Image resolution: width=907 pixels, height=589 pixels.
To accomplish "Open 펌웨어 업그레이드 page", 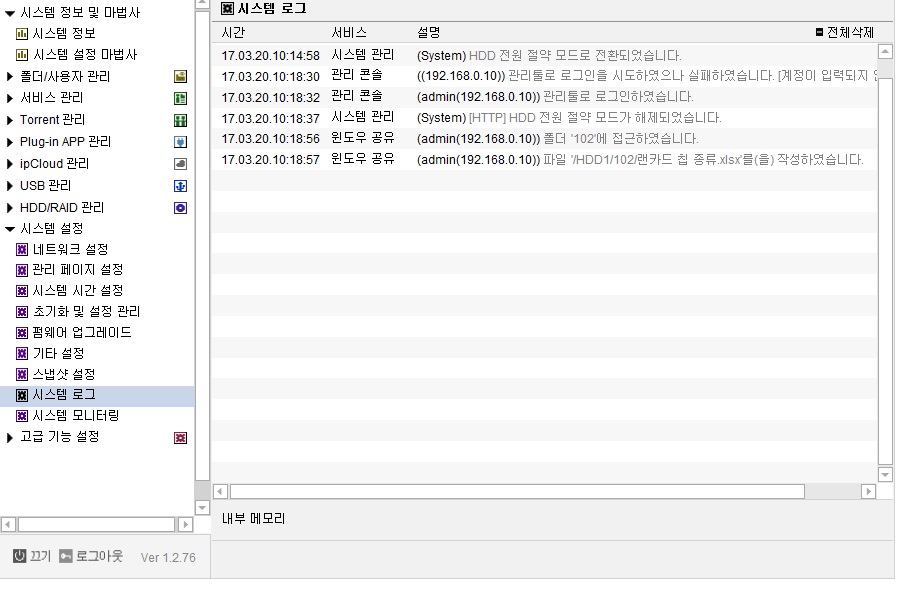I will pos(82,333).
